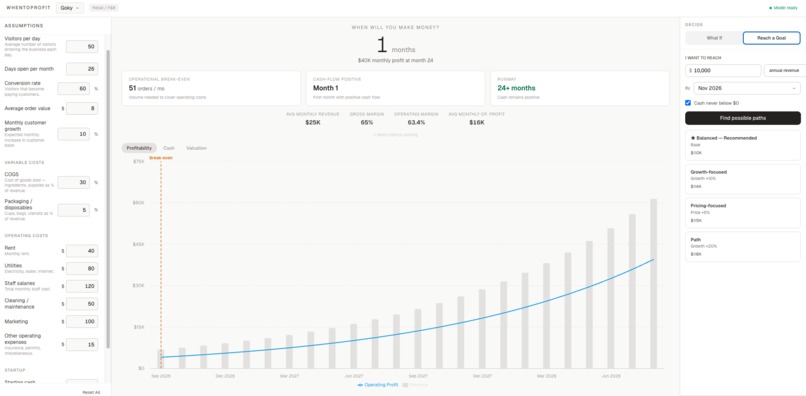
Task: Click the $25K avg monthly revenue value
Action: point(313,123)
